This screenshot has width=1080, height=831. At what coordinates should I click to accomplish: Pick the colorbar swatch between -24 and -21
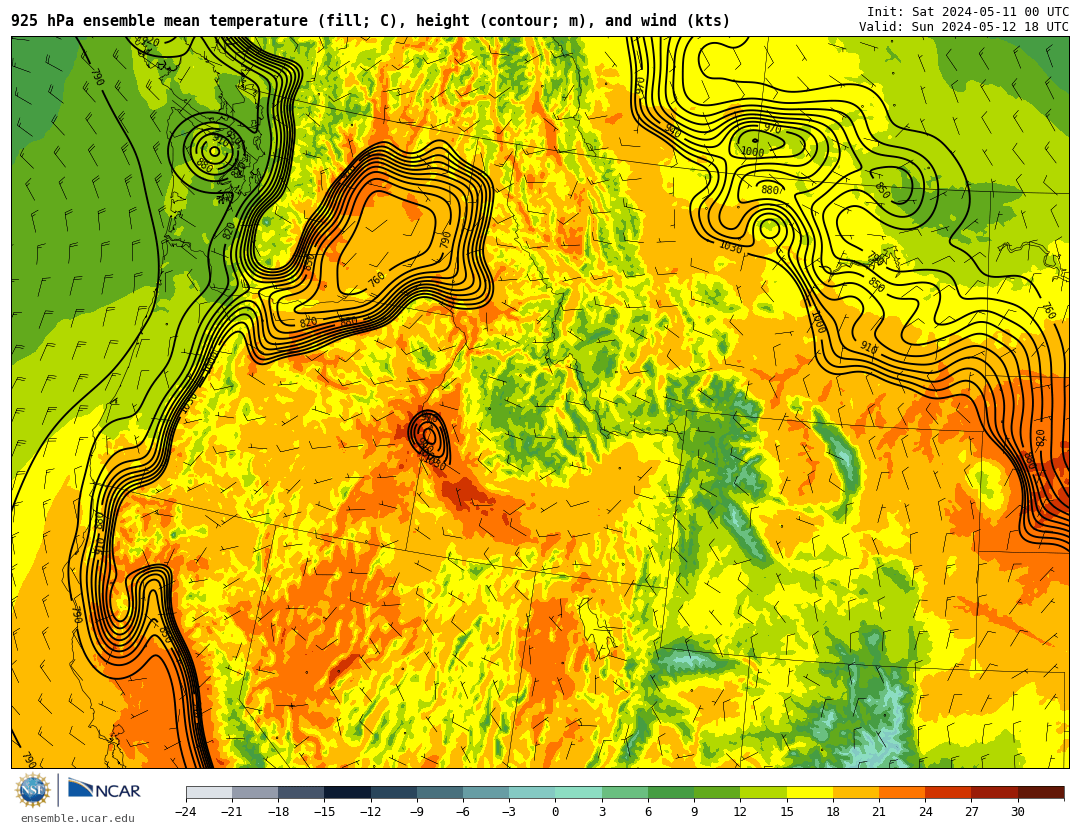click(x=209, y=792)
